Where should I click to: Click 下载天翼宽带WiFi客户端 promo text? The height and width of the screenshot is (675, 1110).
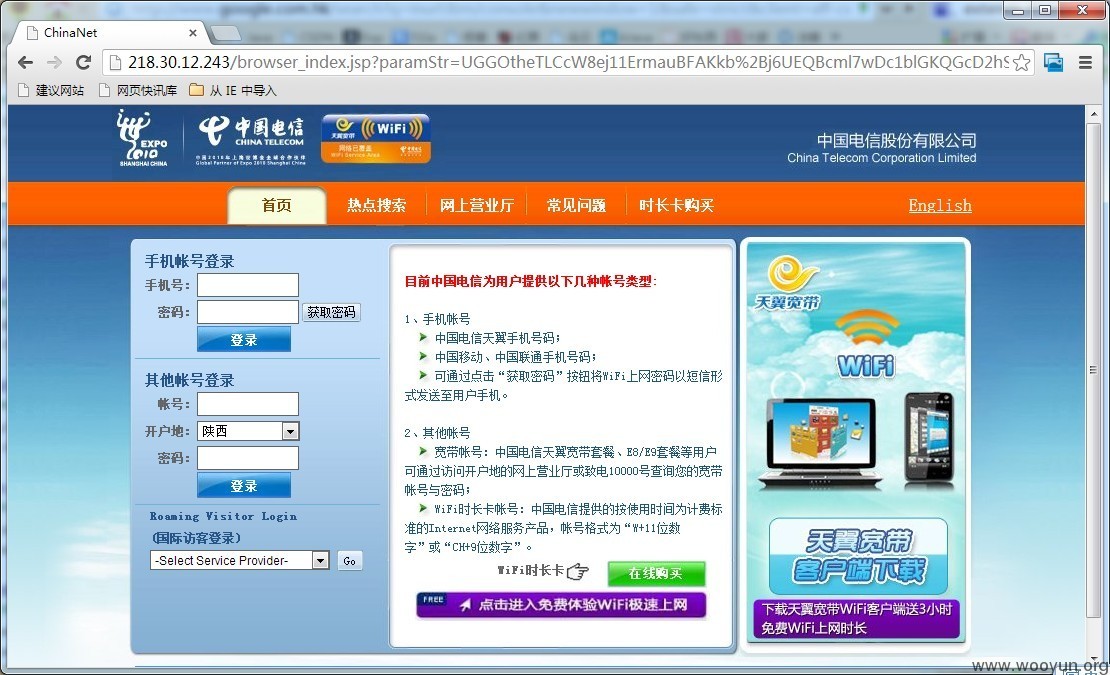857,618
